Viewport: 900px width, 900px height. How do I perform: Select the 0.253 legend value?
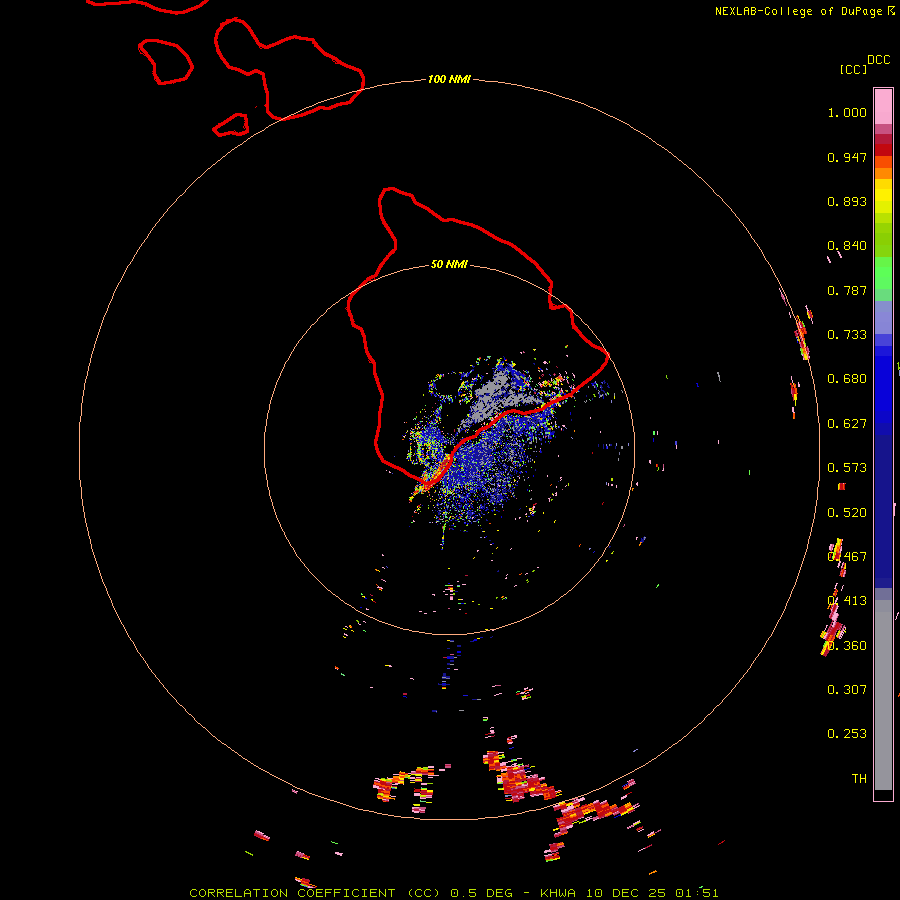pos(847,734)
